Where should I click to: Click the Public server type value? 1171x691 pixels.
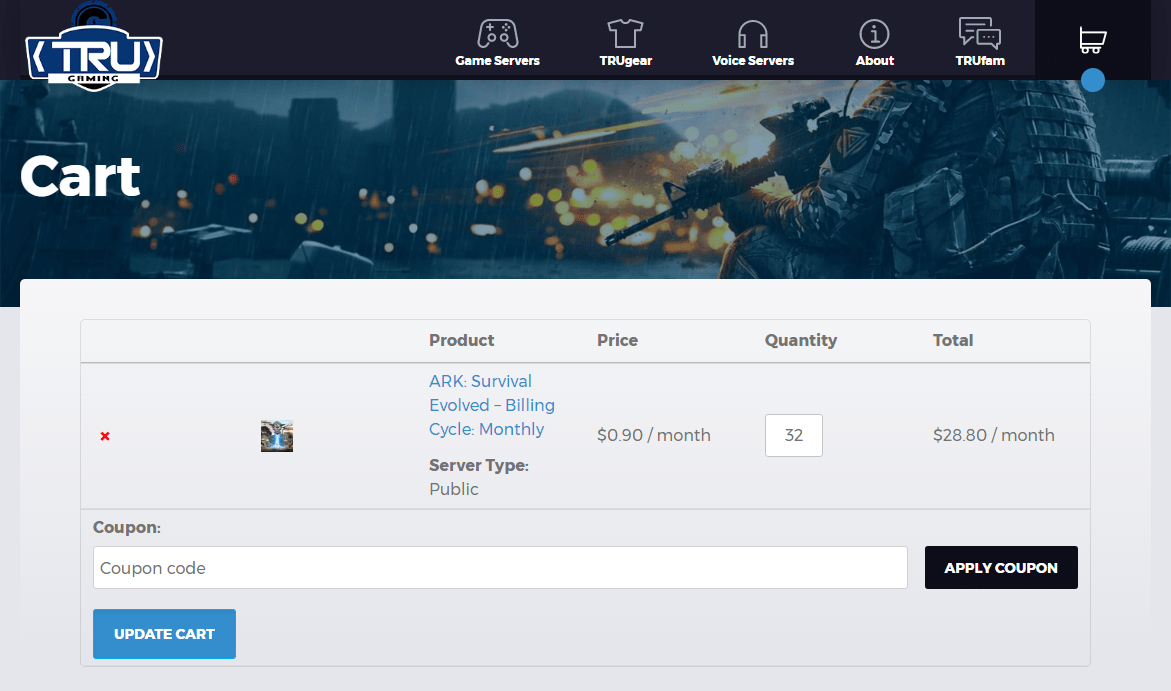453,489
